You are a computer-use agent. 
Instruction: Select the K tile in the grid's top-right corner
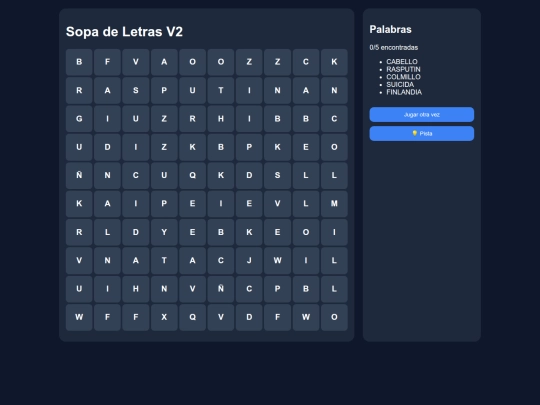click(334, 62)
